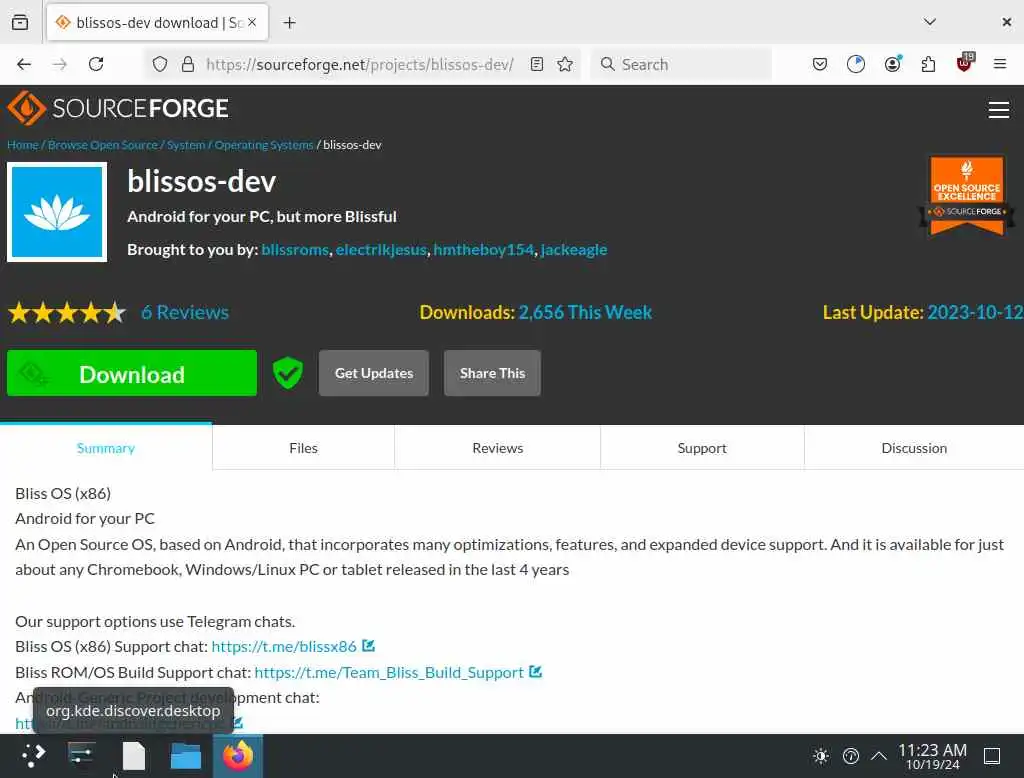1024x778 pixels.
Task: Click the SourceForge logo
Action: (x=118, y=108)
